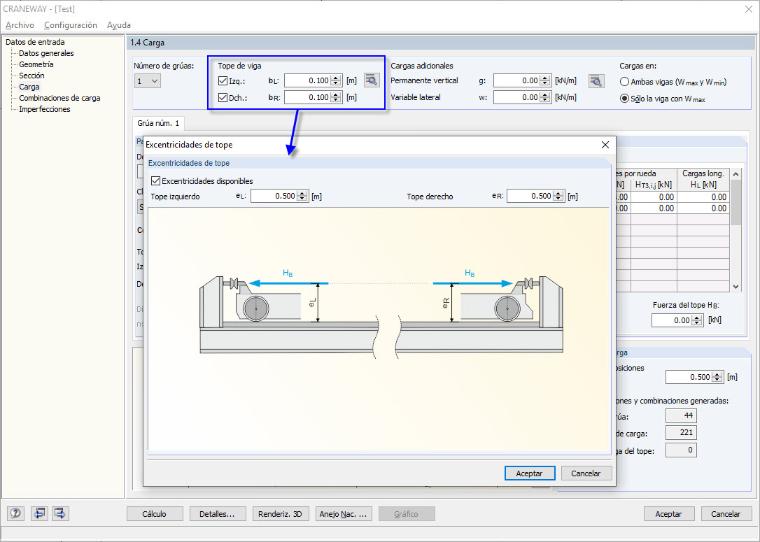Click the '221' load combinations value

tap(681, 432)
